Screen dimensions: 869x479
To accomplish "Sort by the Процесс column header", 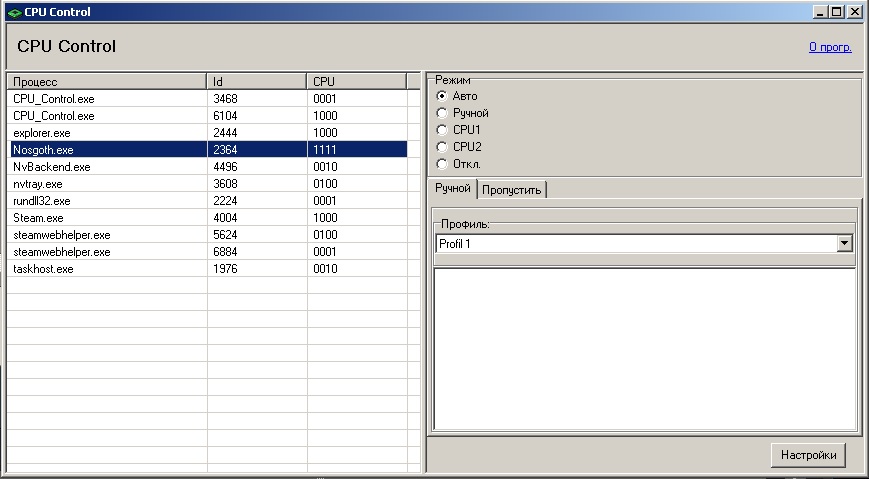I will click(107, 81).
